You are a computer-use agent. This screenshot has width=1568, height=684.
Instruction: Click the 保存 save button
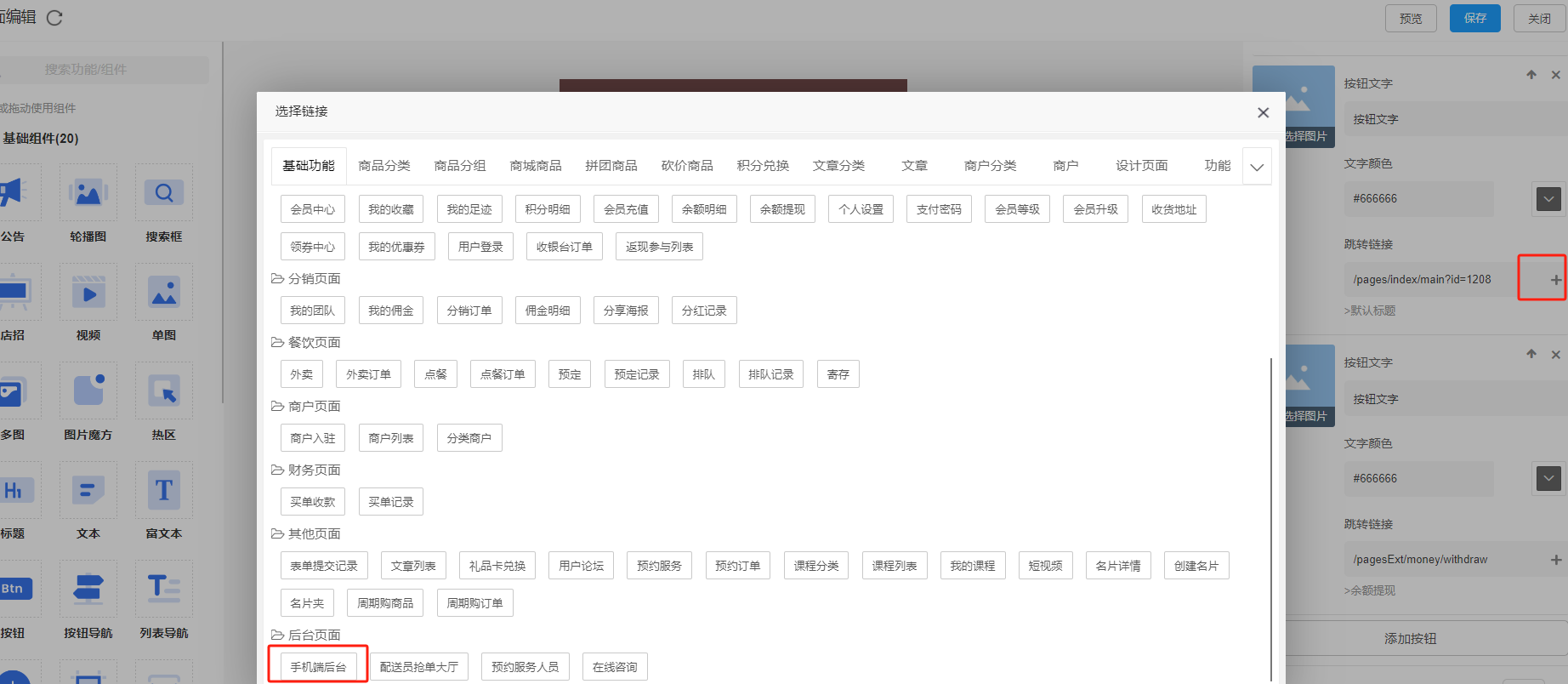pos(1474,18)
